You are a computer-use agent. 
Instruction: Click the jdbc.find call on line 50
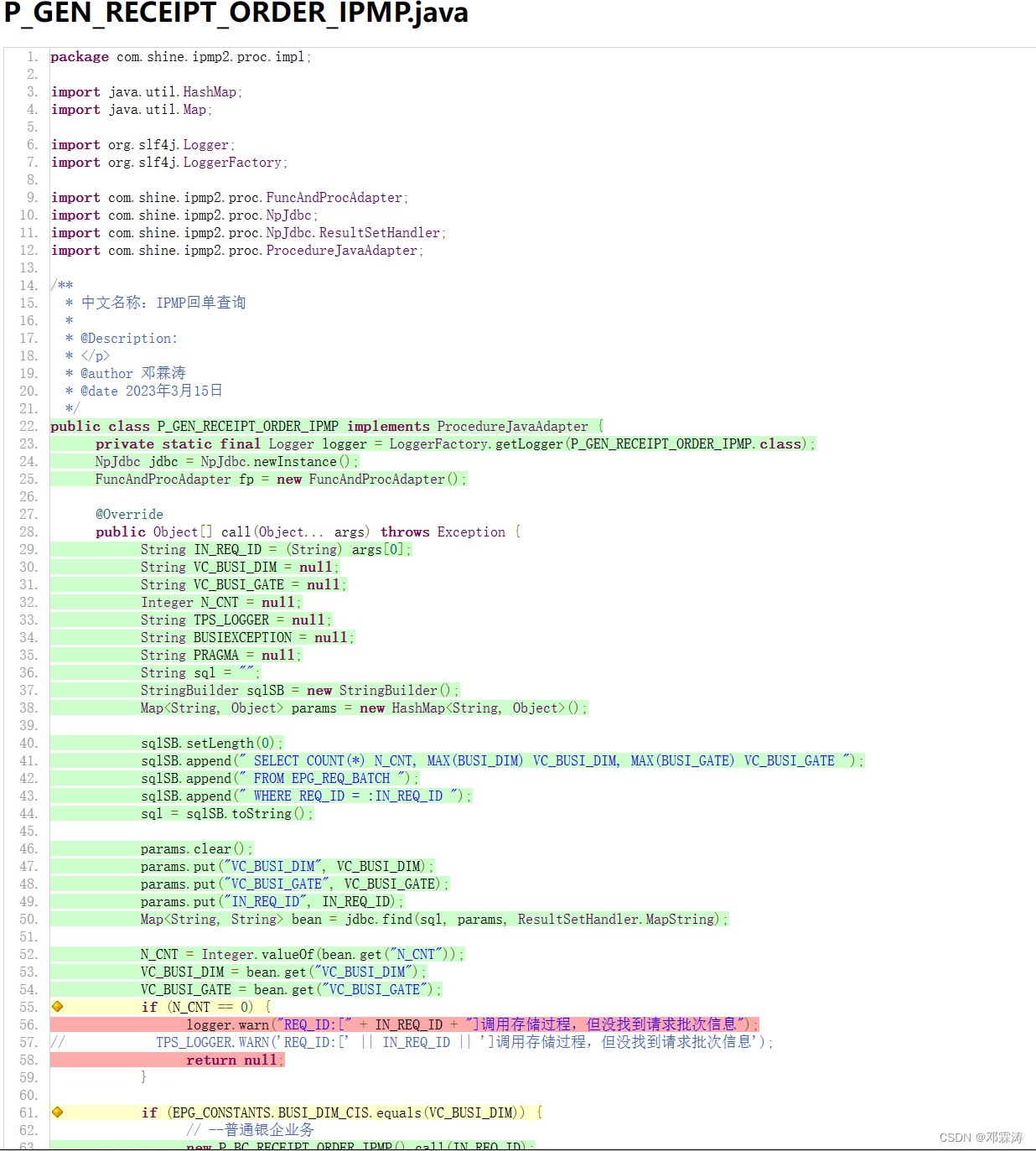tap(433, 919)
